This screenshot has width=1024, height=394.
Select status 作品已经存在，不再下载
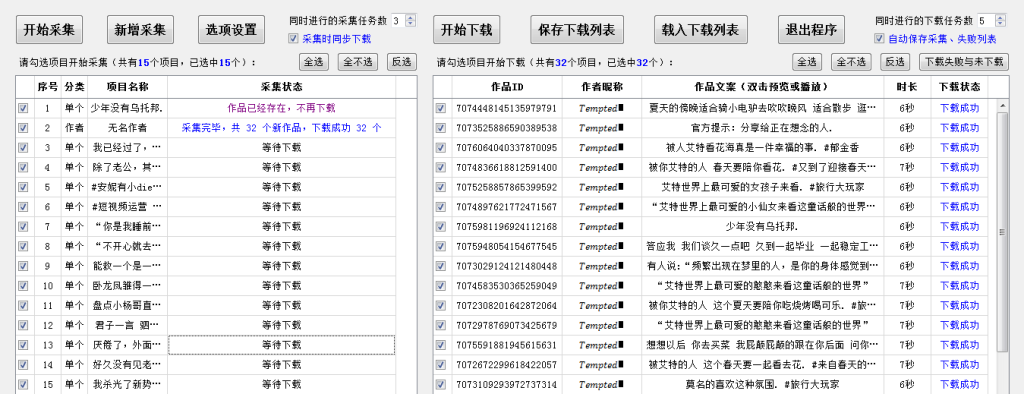click(281, 108)
